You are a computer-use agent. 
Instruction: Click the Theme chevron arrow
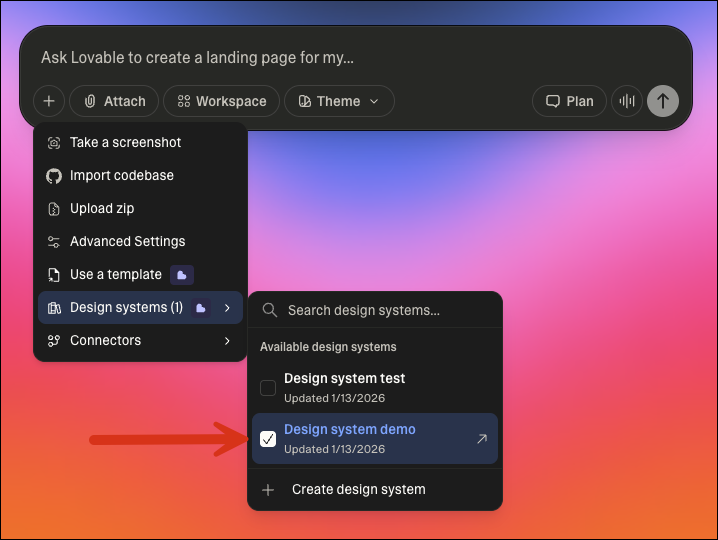[x=374, y=101]
